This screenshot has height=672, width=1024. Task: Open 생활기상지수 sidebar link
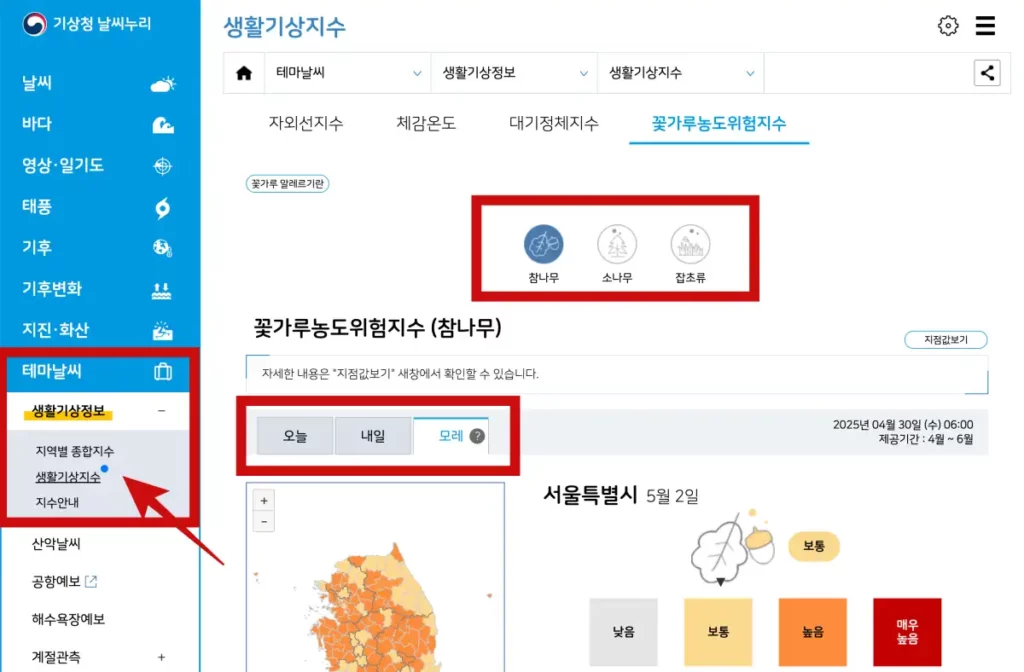pos(68,477)
